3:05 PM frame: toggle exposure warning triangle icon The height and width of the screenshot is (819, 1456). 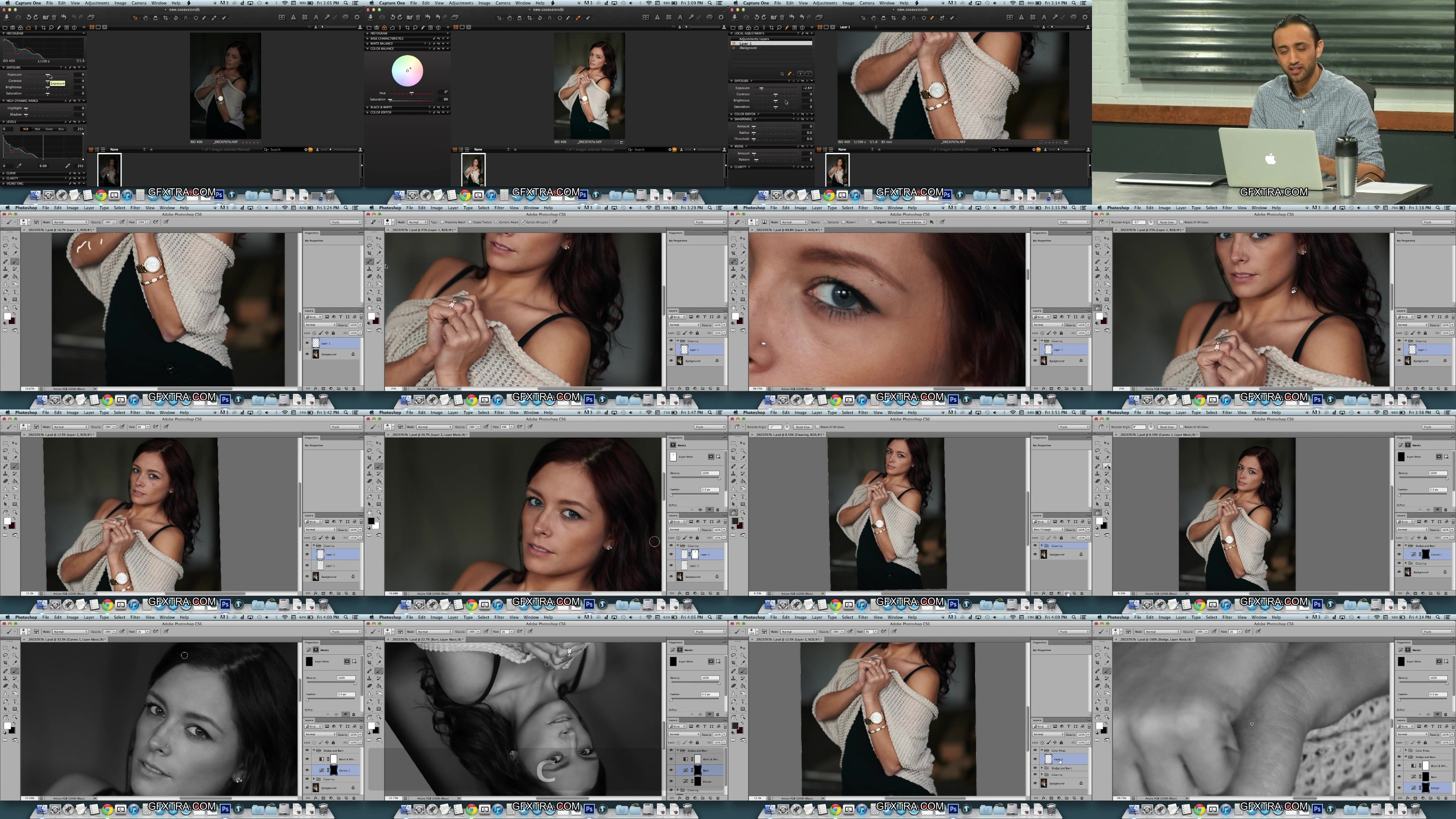pyautogui.click(x=293, y=18)
